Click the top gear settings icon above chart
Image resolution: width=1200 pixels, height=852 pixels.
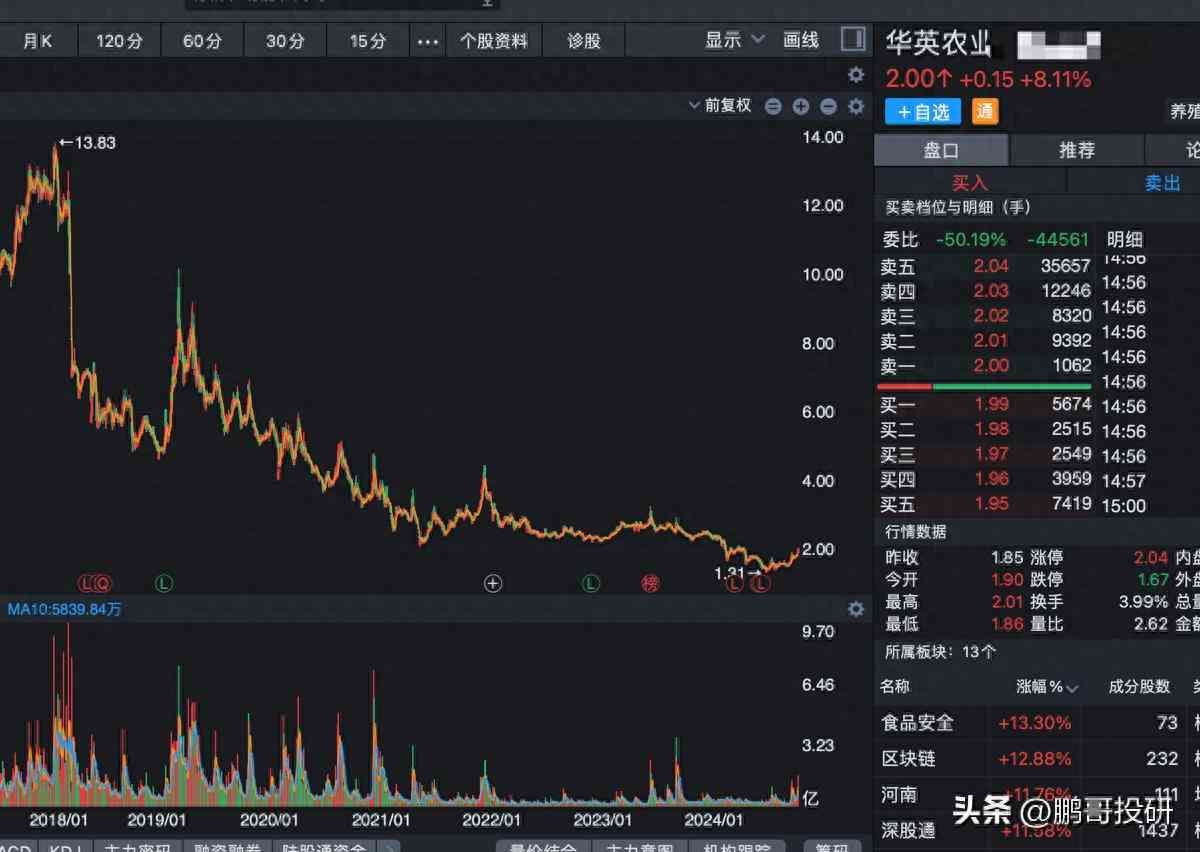(856, 75)
